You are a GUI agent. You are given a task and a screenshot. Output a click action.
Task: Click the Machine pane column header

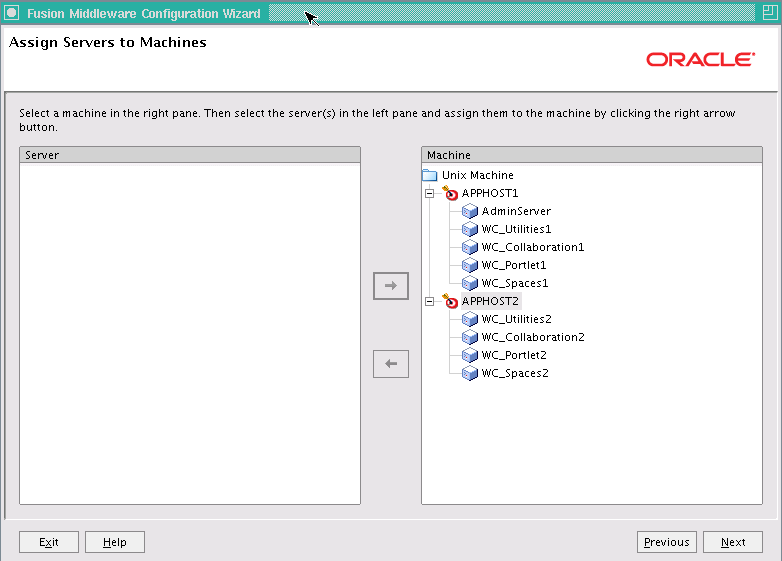pyautogui.click(x=592, y=155)
